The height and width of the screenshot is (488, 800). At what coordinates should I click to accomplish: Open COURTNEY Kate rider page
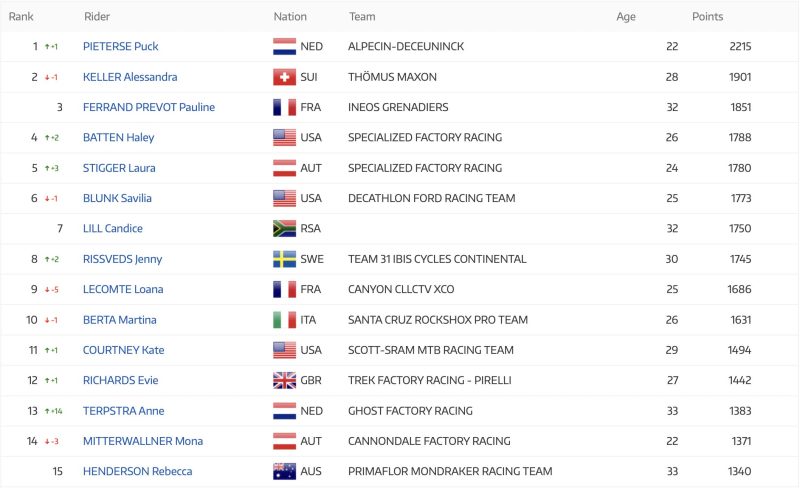[x=123, y=350]
